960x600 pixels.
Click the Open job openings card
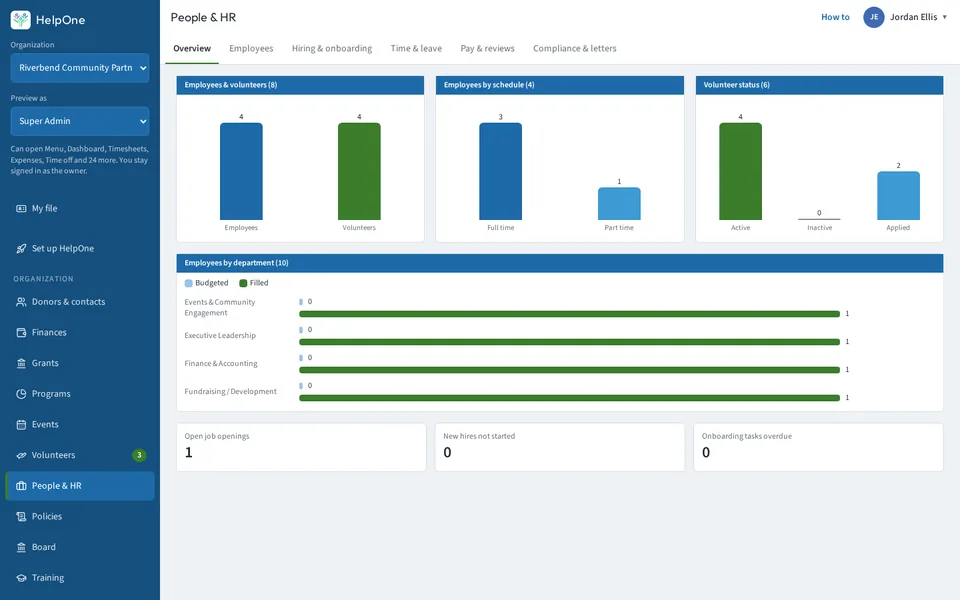coord(301,447)
